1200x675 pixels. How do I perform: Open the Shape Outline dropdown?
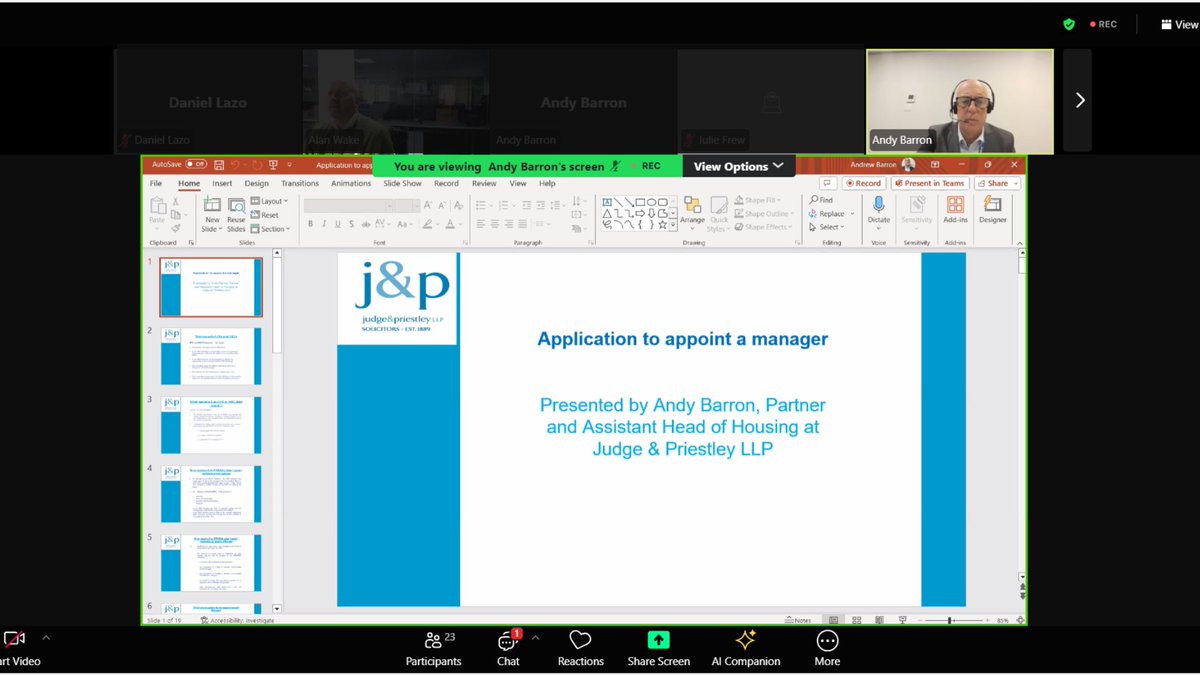coord(766,214)
